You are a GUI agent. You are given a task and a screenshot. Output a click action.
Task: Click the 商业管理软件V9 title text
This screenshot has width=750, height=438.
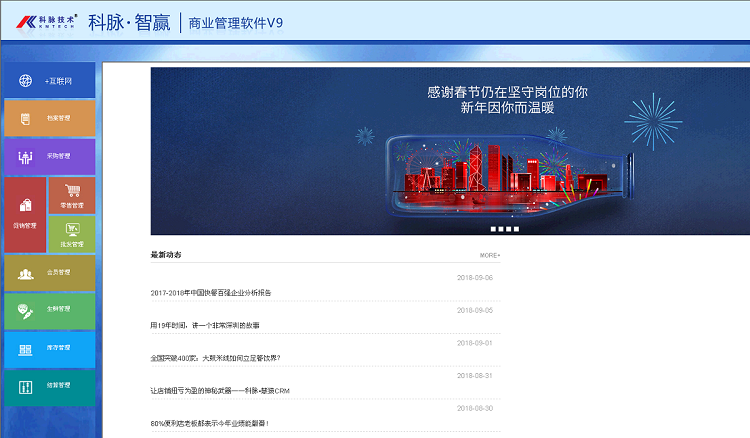pos(236,23)
